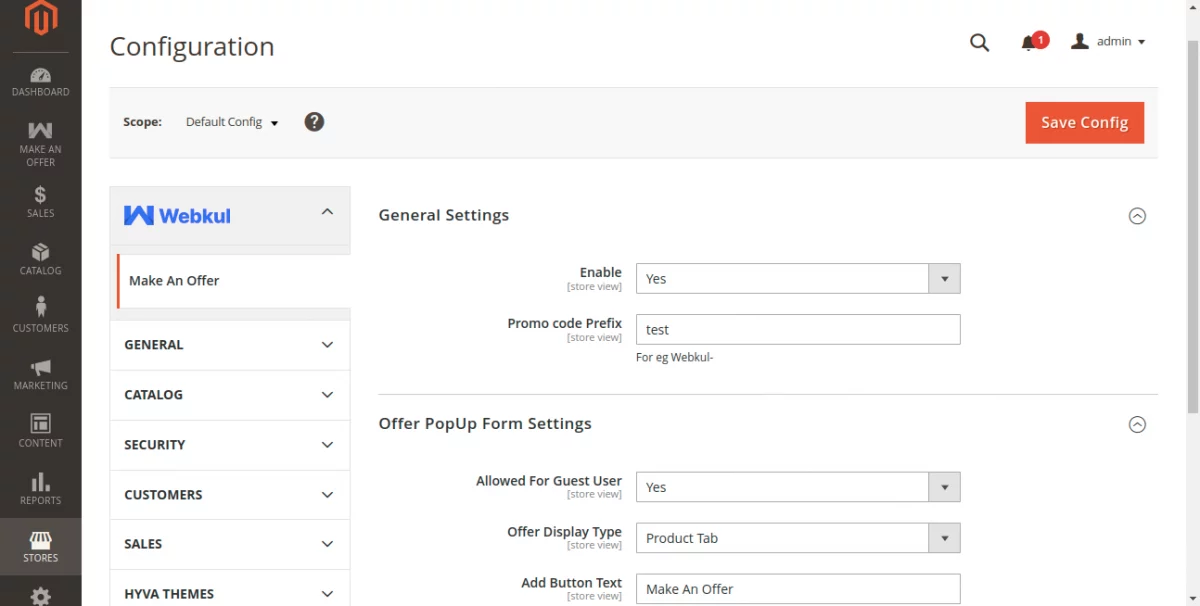1200x606 pixels.
Task: Open the Offer Display Type dropdown
Action: point(797,538)
